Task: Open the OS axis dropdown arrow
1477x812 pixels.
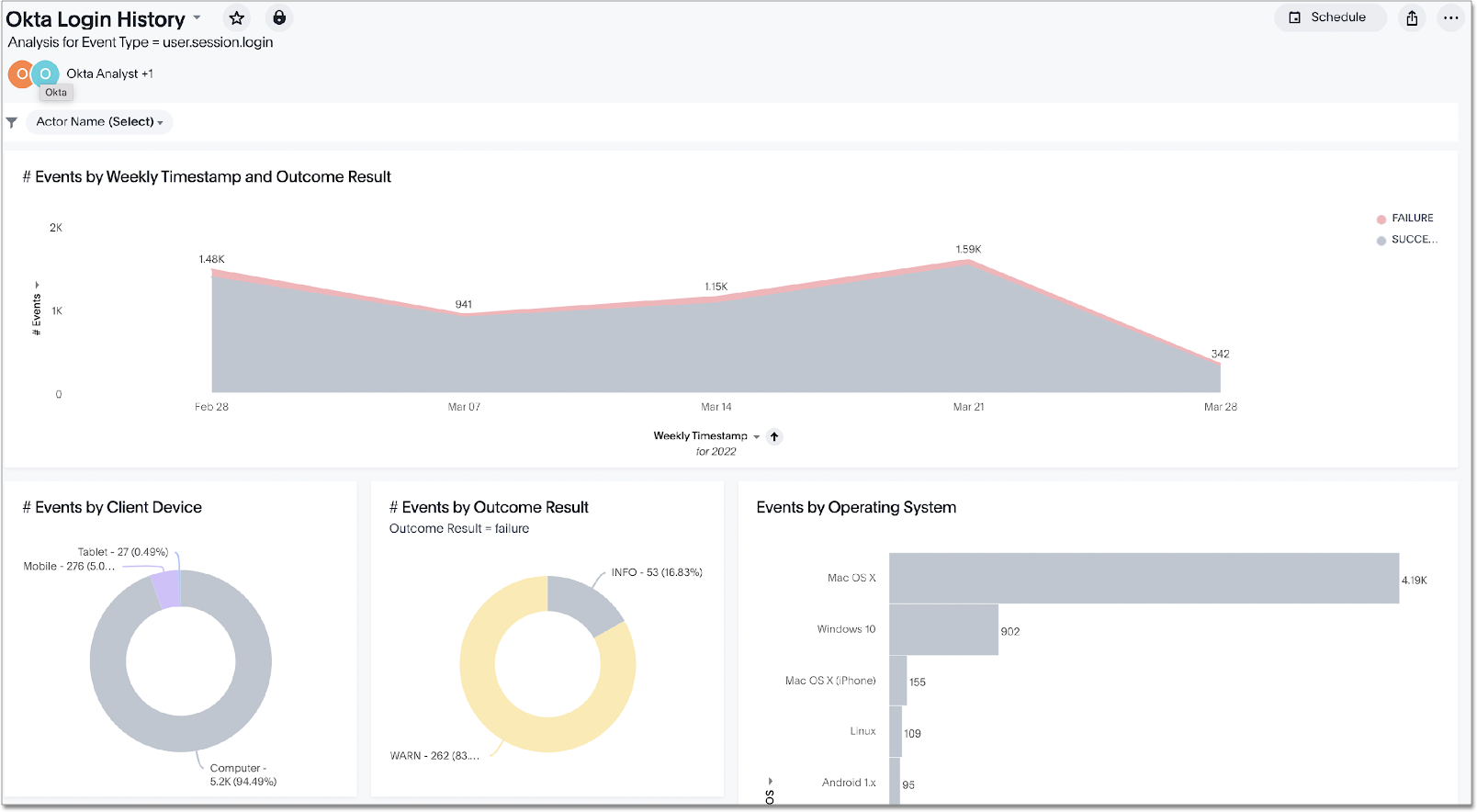Action: pos(770,781)
